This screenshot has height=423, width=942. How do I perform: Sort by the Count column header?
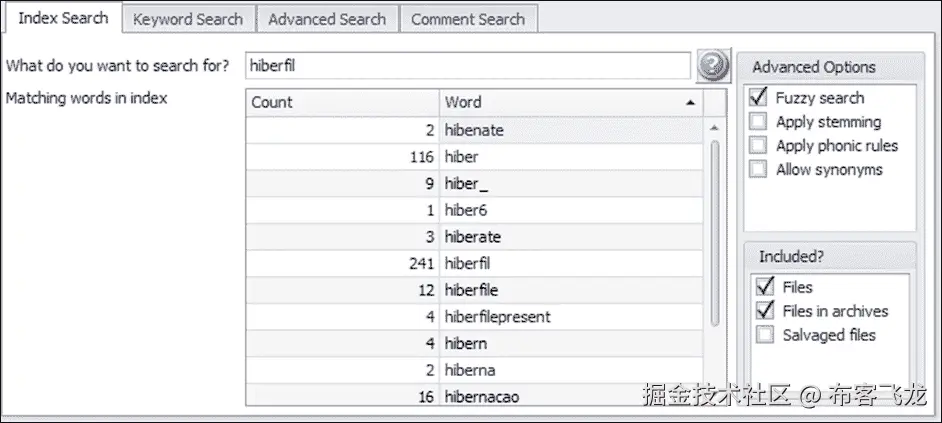(x=341, y=102)
